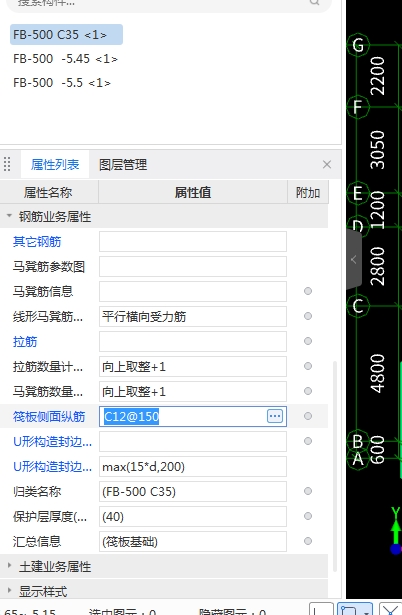The height and width of the screenshot is (615, 402).
Task: Click 属性名称 column header
Action: (48, 192)
